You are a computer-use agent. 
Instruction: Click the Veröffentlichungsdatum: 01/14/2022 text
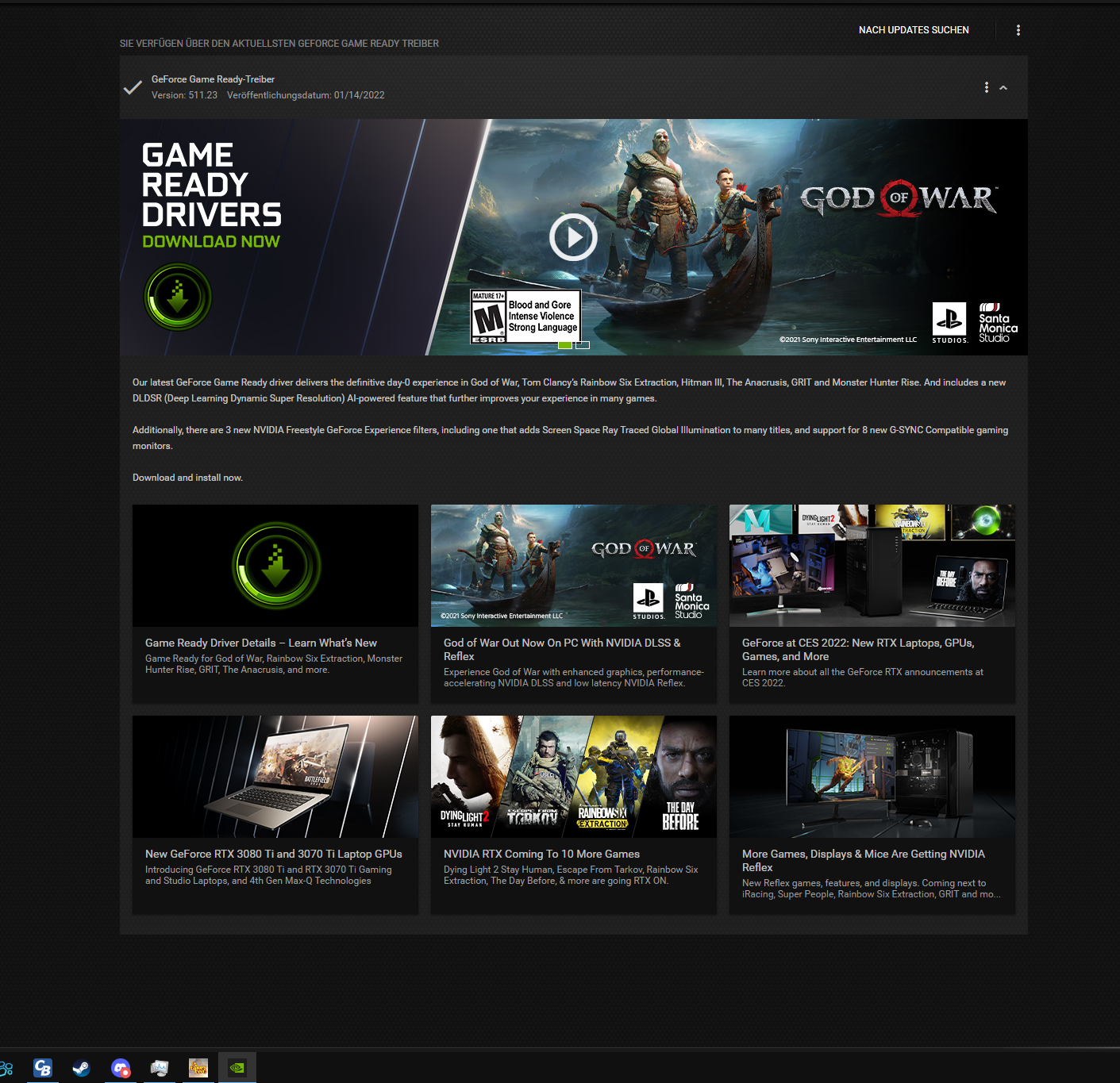coord(306,95)
